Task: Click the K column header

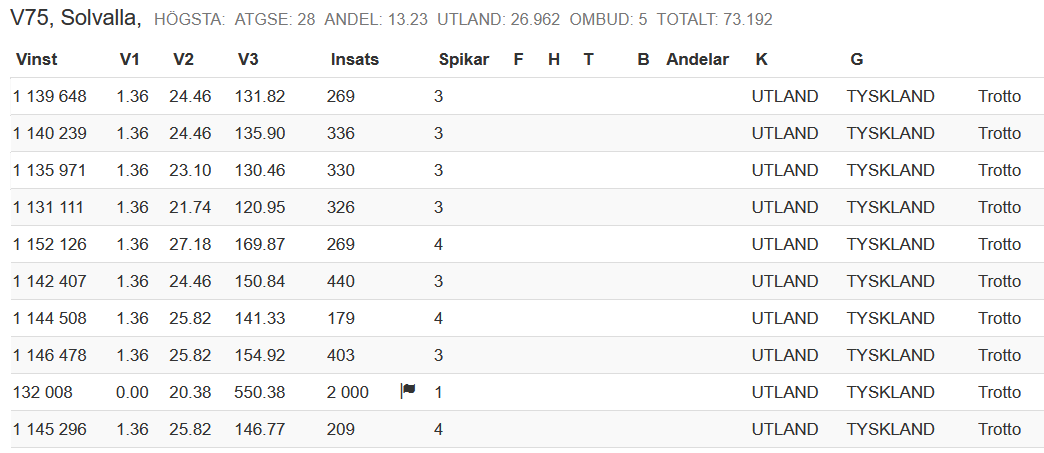Action: tap(762, 59)
